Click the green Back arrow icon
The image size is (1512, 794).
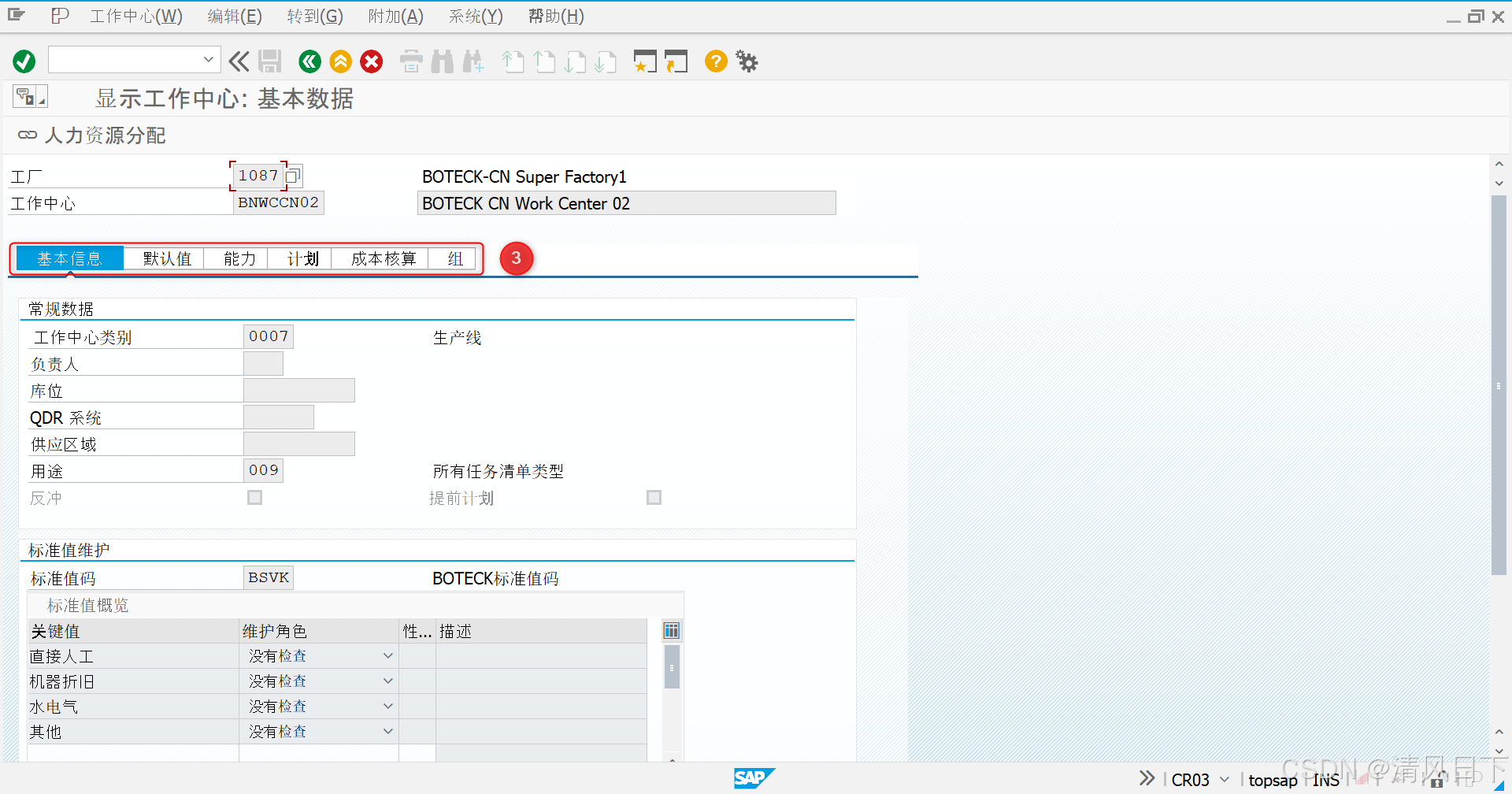tap(309, 61)
